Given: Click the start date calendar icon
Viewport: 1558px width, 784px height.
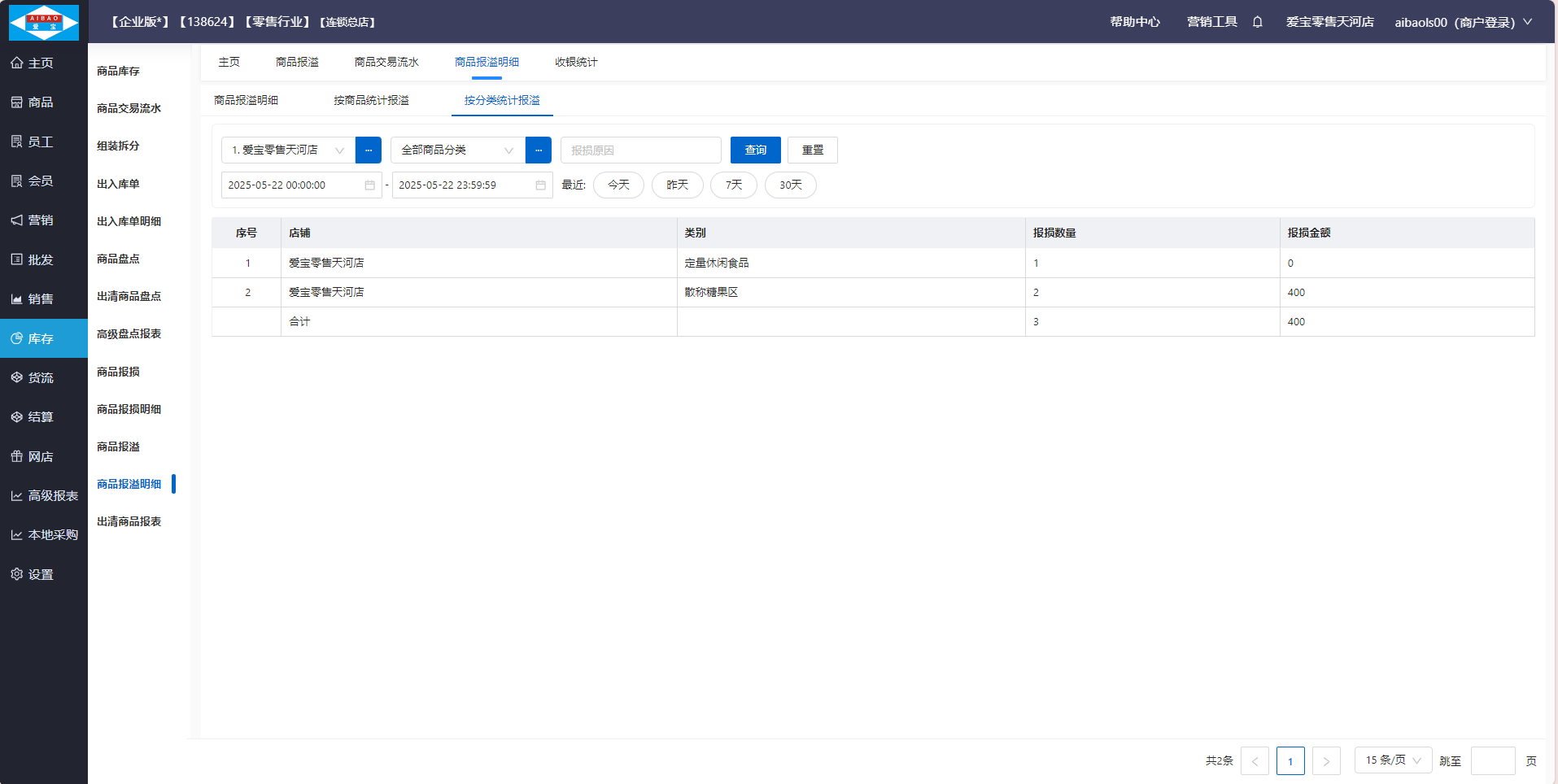Looking at the screenshot, I should (369, 185).
